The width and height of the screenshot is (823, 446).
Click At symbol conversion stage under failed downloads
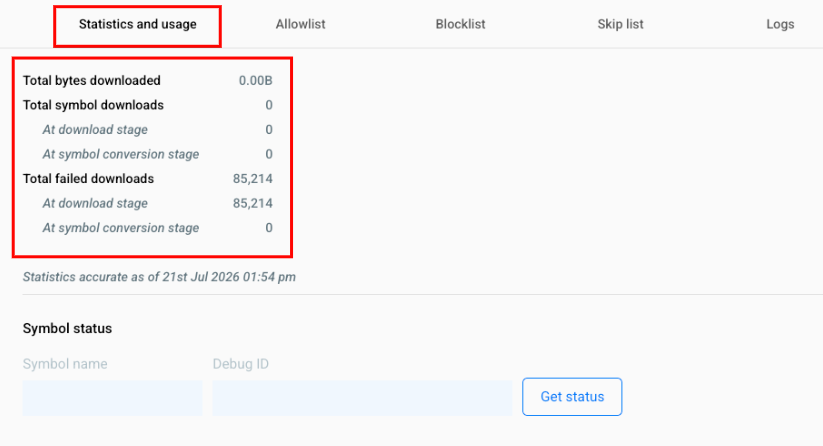tap(121, 228)
